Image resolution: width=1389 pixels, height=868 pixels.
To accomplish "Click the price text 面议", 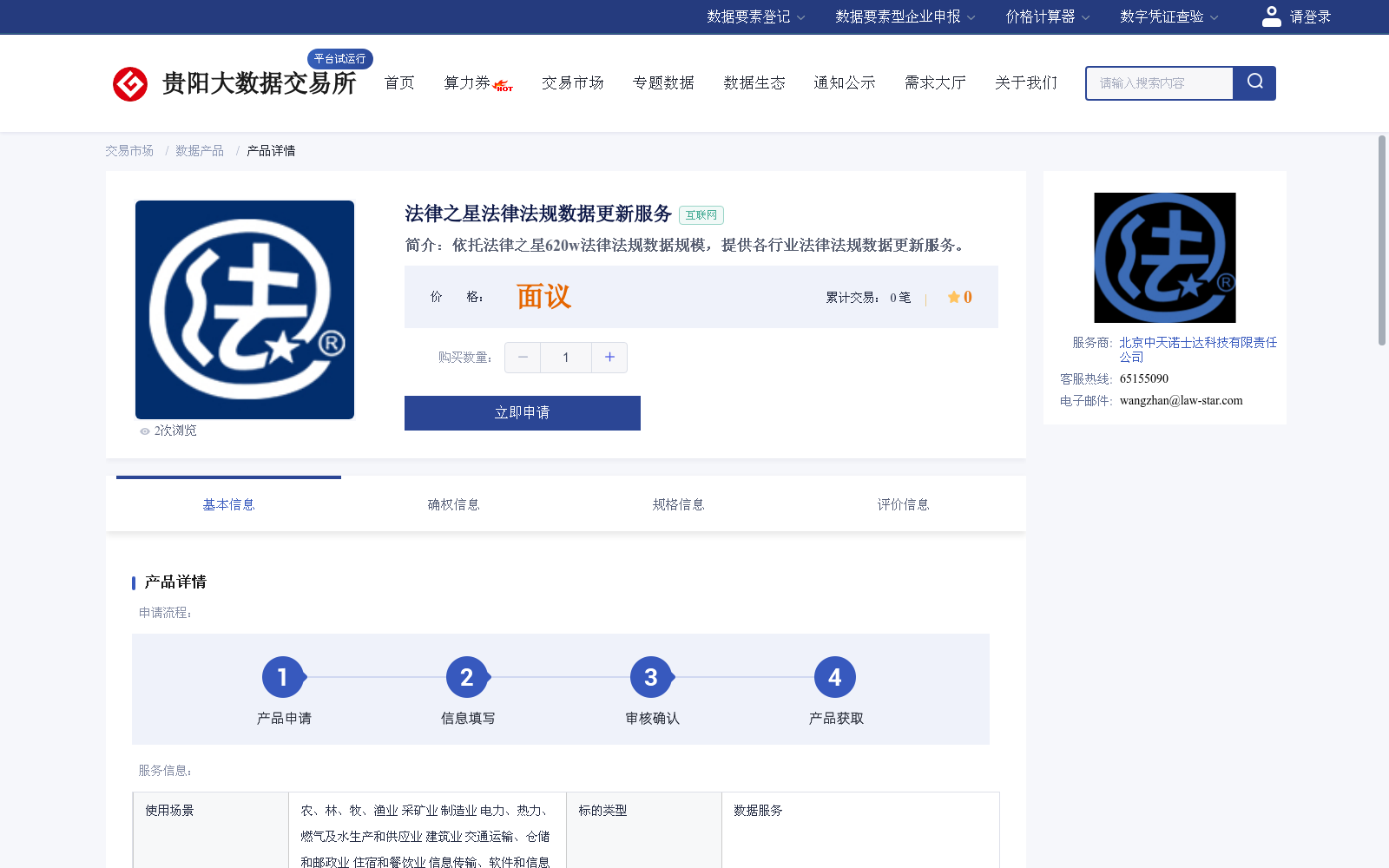I will 543,297.
